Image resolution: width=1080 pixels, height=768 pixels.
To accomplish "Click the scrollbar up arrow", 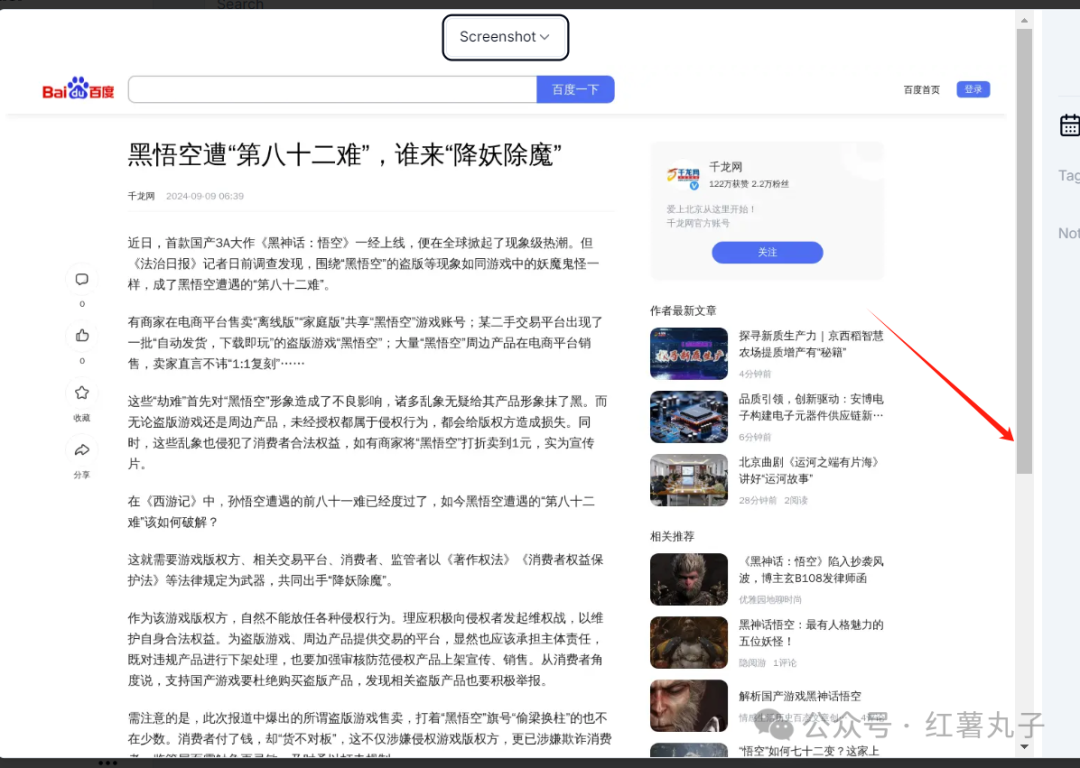I will (x=1024, y=21).
